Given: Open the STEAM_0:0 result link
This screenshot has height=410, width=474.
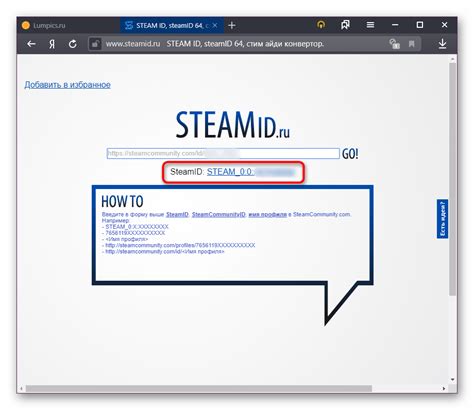Looking at the screenshot, I should pos(251,172).
